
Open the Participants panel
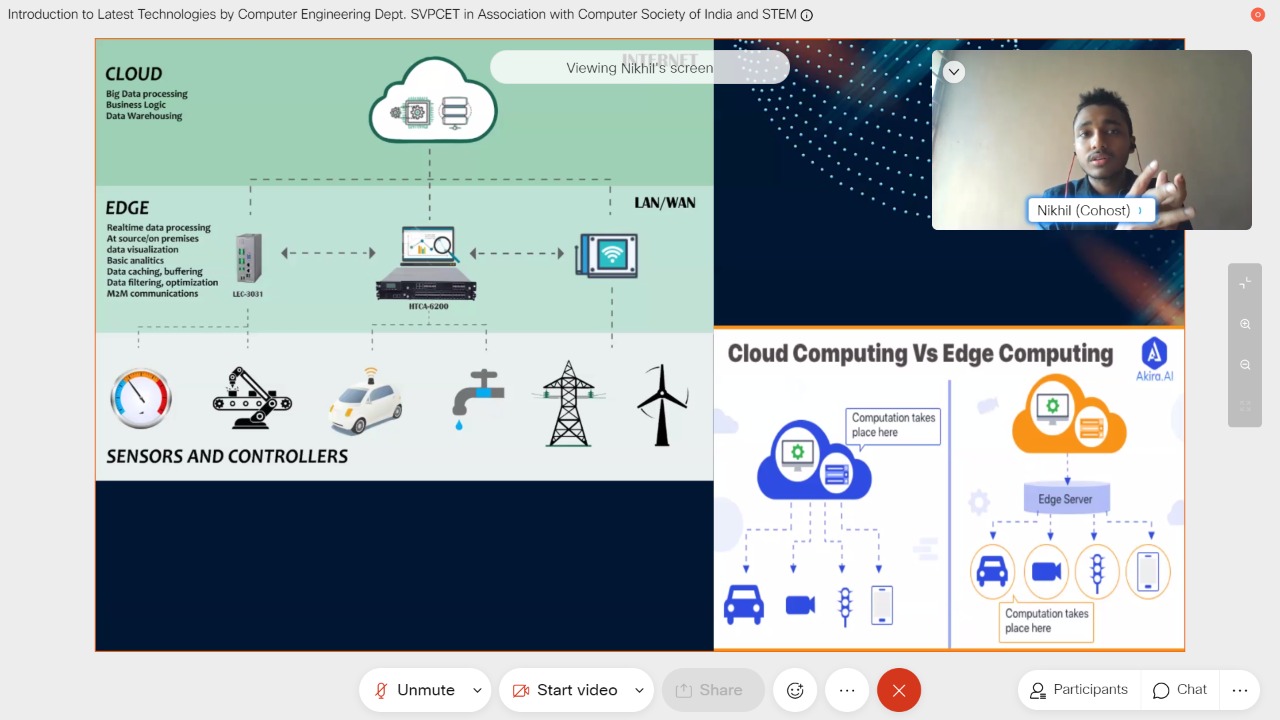coord(1079,690)
